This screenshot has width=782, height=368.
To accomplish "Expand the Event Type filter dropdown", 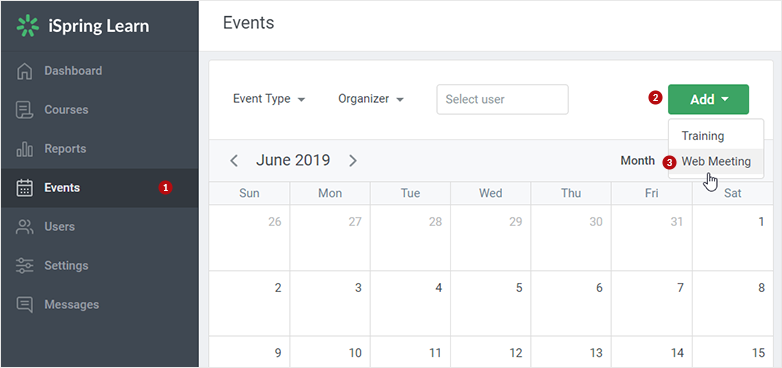I will [269, 99].
